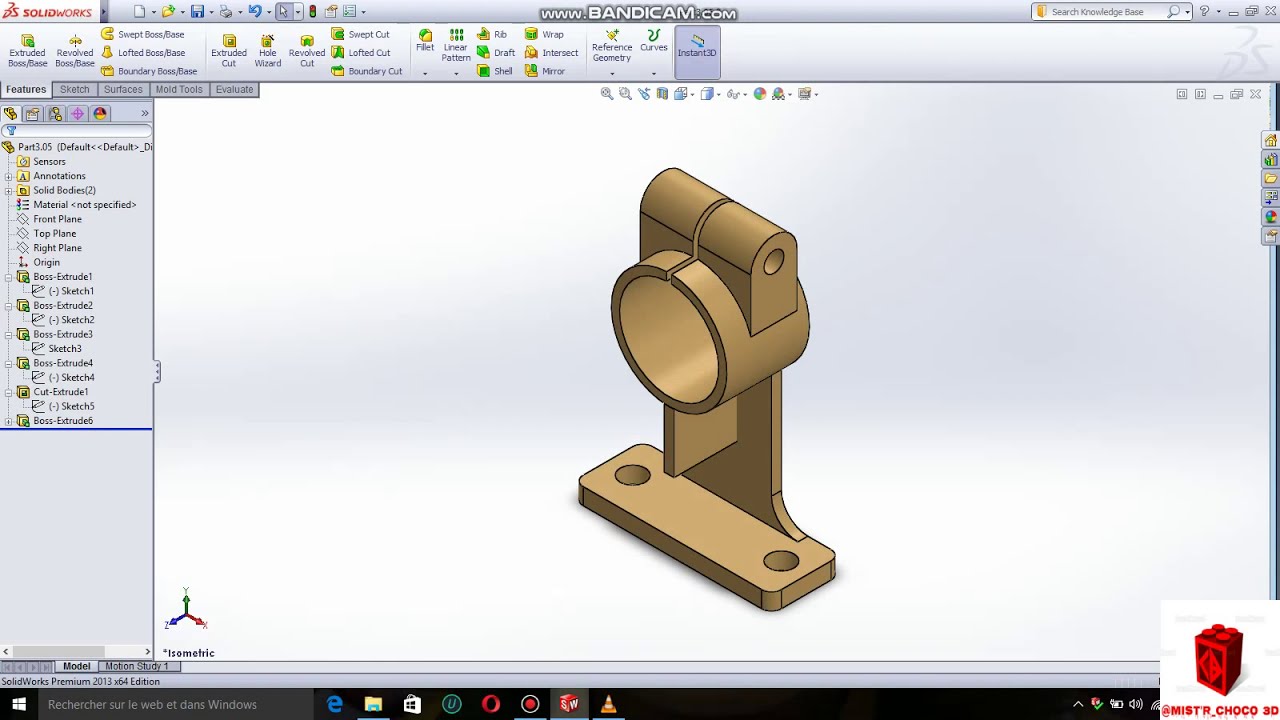Click the Zoom to Fit icon
The width and height of the screenshot is (1280, 720).
click(607, 94)
